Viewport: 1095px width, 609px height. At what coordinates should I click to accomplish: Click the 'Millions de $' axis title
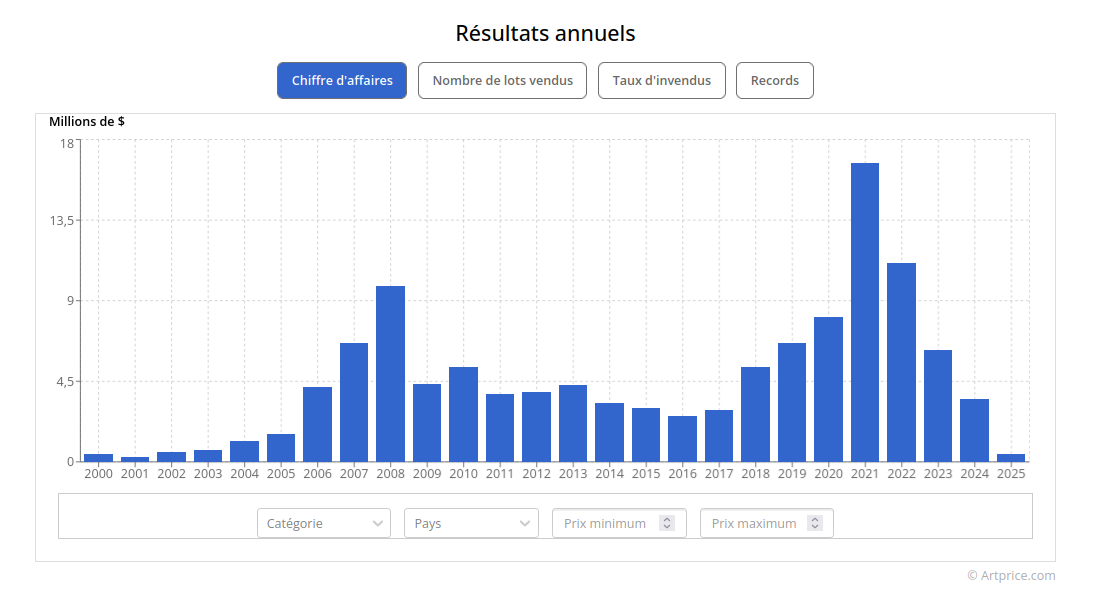pos(87,122)
